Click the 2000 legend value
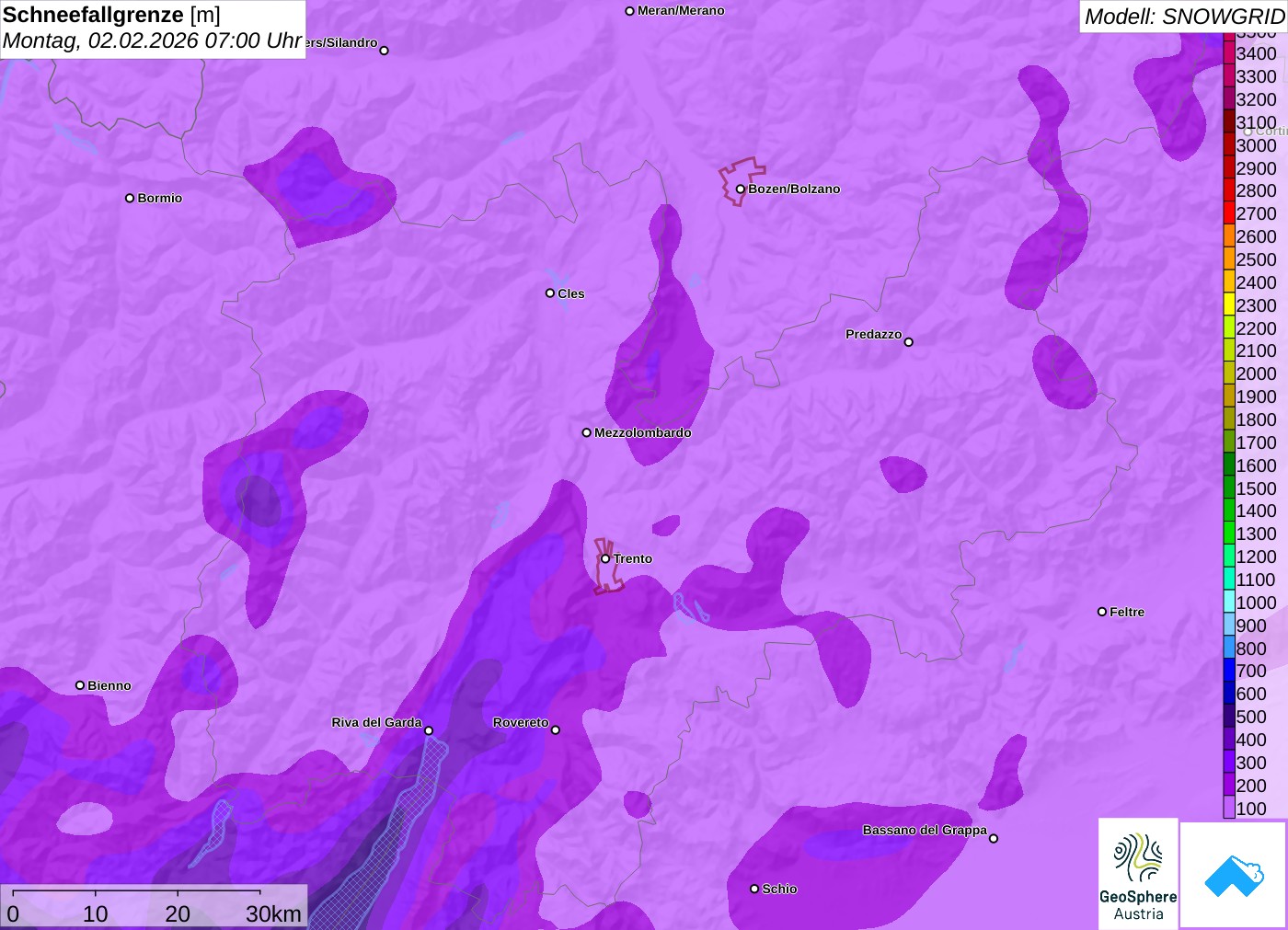Screen dimensions: 1288x930 coord(1257,373)
